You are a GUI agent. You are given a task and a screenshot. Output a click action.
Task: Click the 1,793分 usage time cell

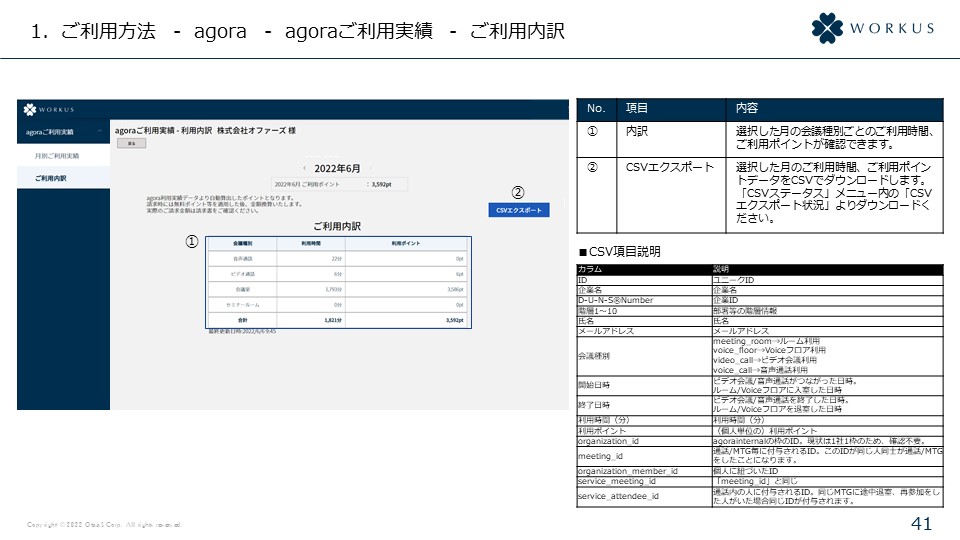pyautogui.click(x=334, y=290)
